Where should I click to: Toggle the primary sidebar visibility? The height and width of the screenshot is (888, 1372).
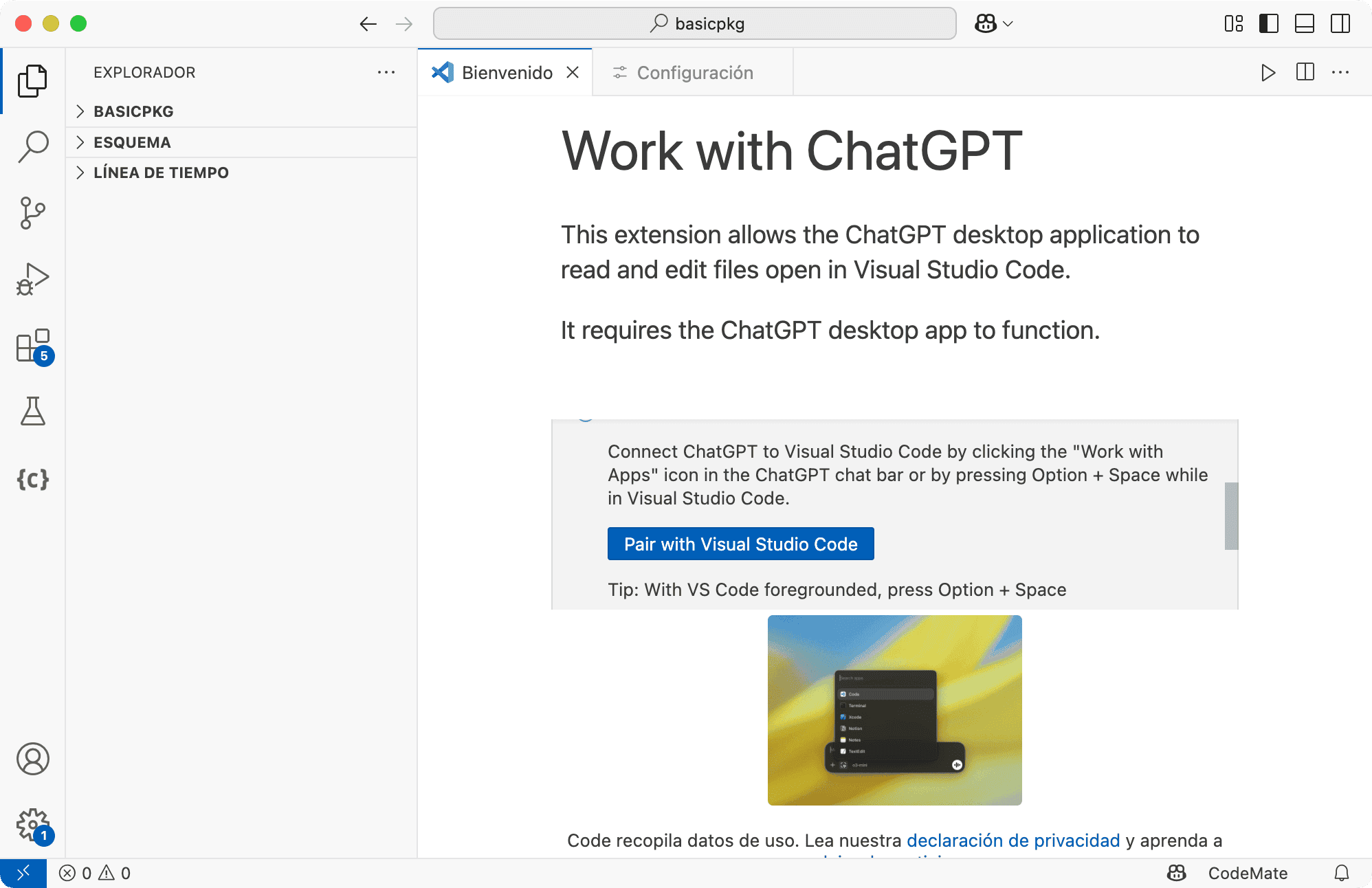point(1270,23)
